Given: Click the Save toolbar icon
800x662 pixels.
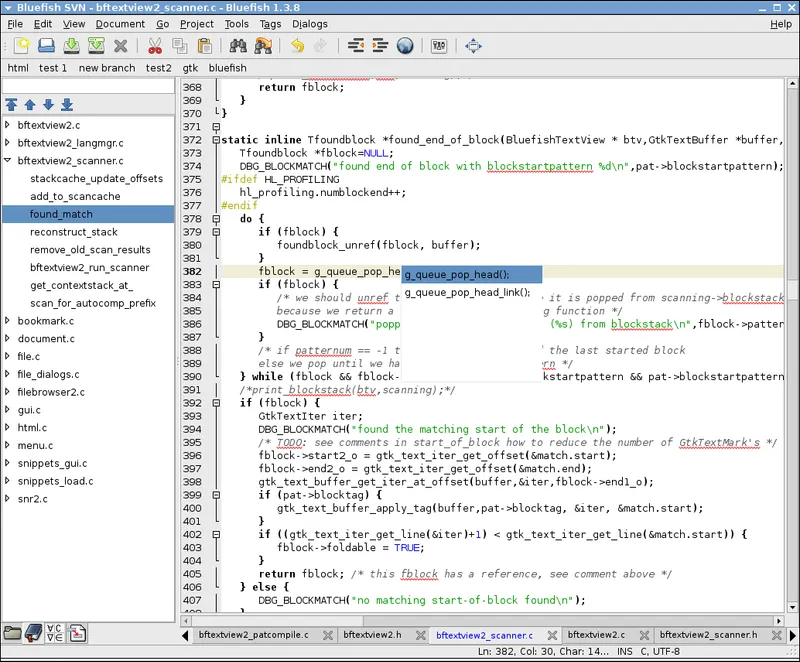Looking at the screenshot, I should pos(71,46).
